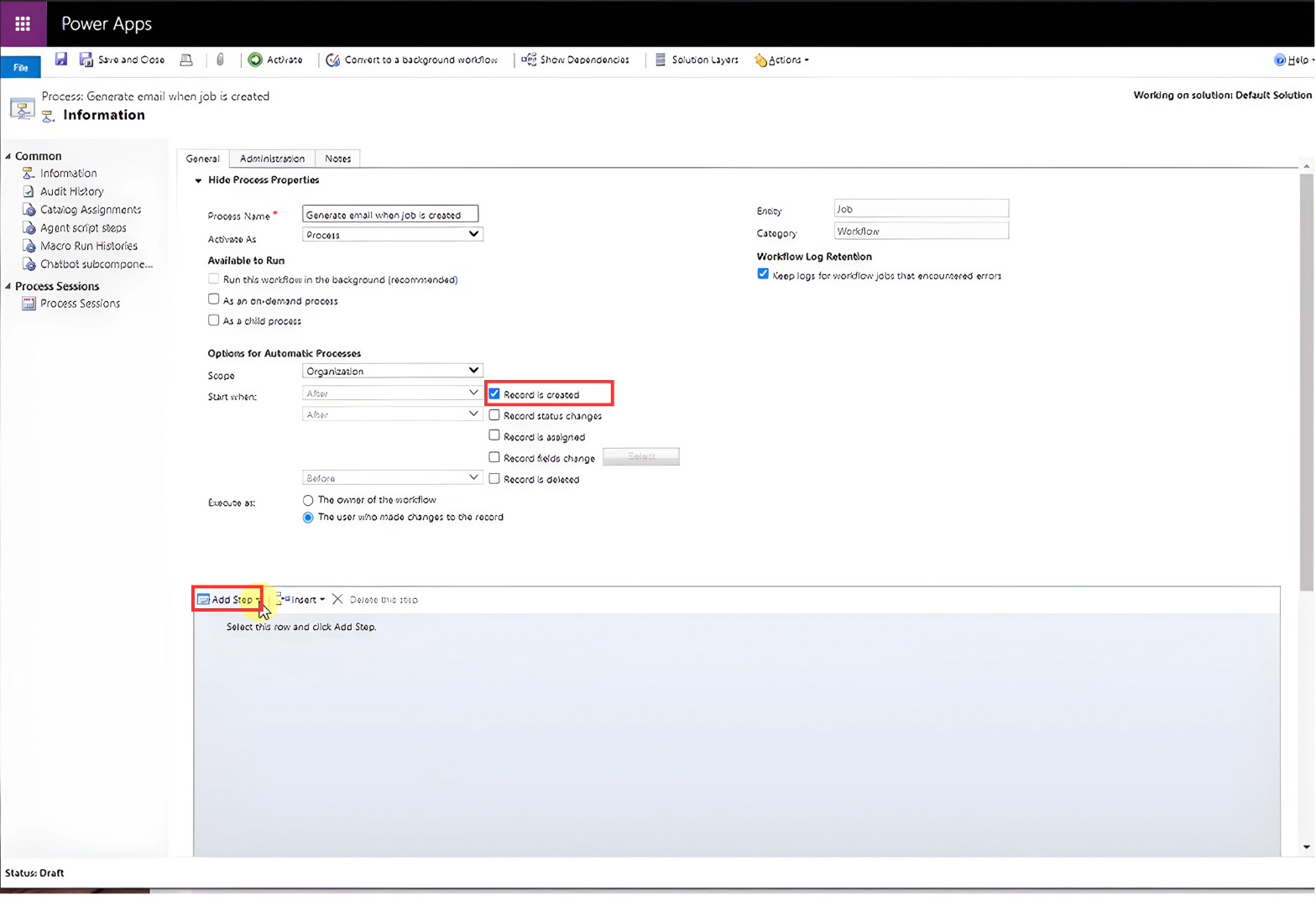Image resolution: width=1316 pixels, height=906 pixels.
Task: Click the Catalog Assignments sidebar icon
Action: point(29,210)
